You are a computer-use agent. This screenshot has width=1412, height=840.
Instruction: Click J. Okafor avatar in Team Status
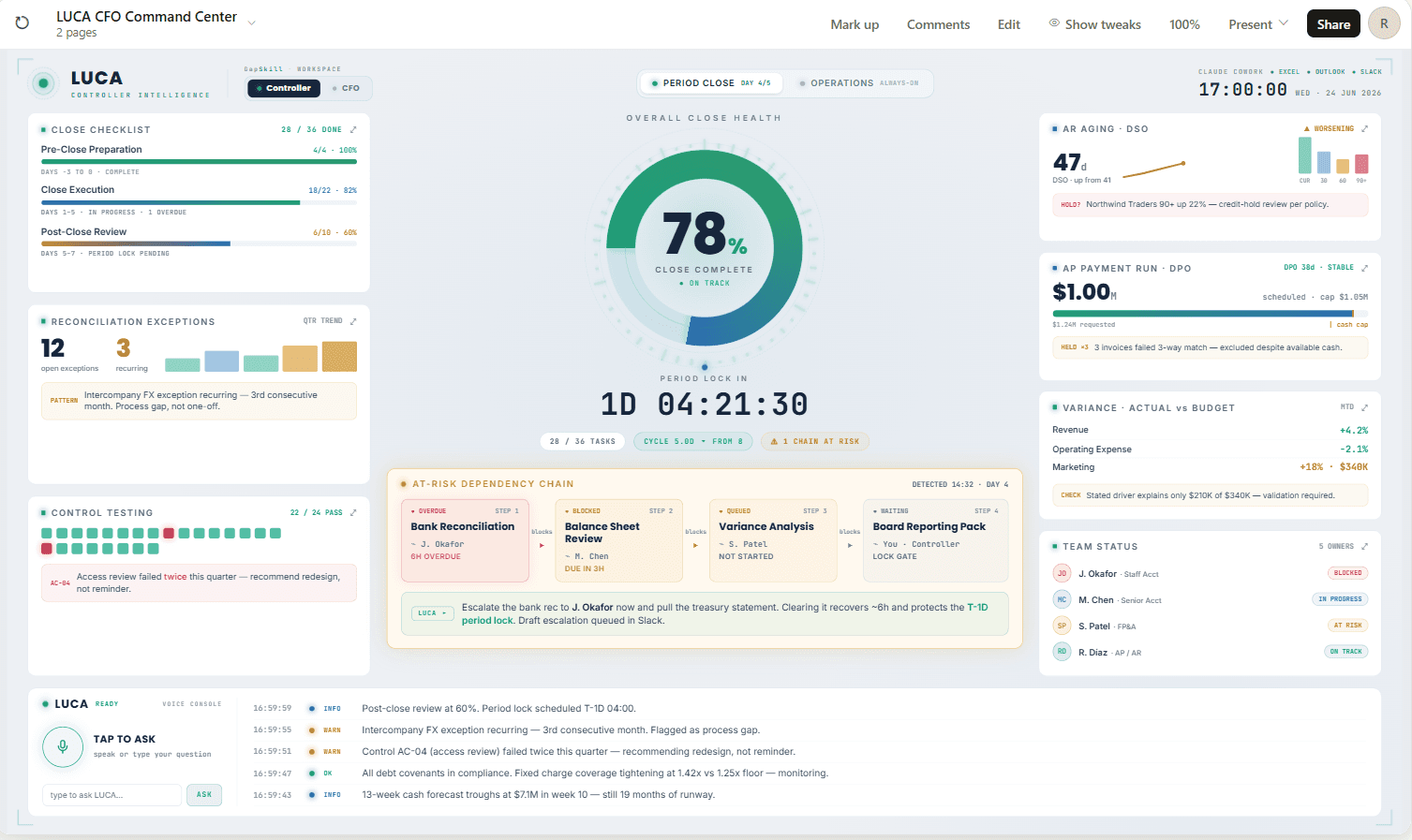1062,573
